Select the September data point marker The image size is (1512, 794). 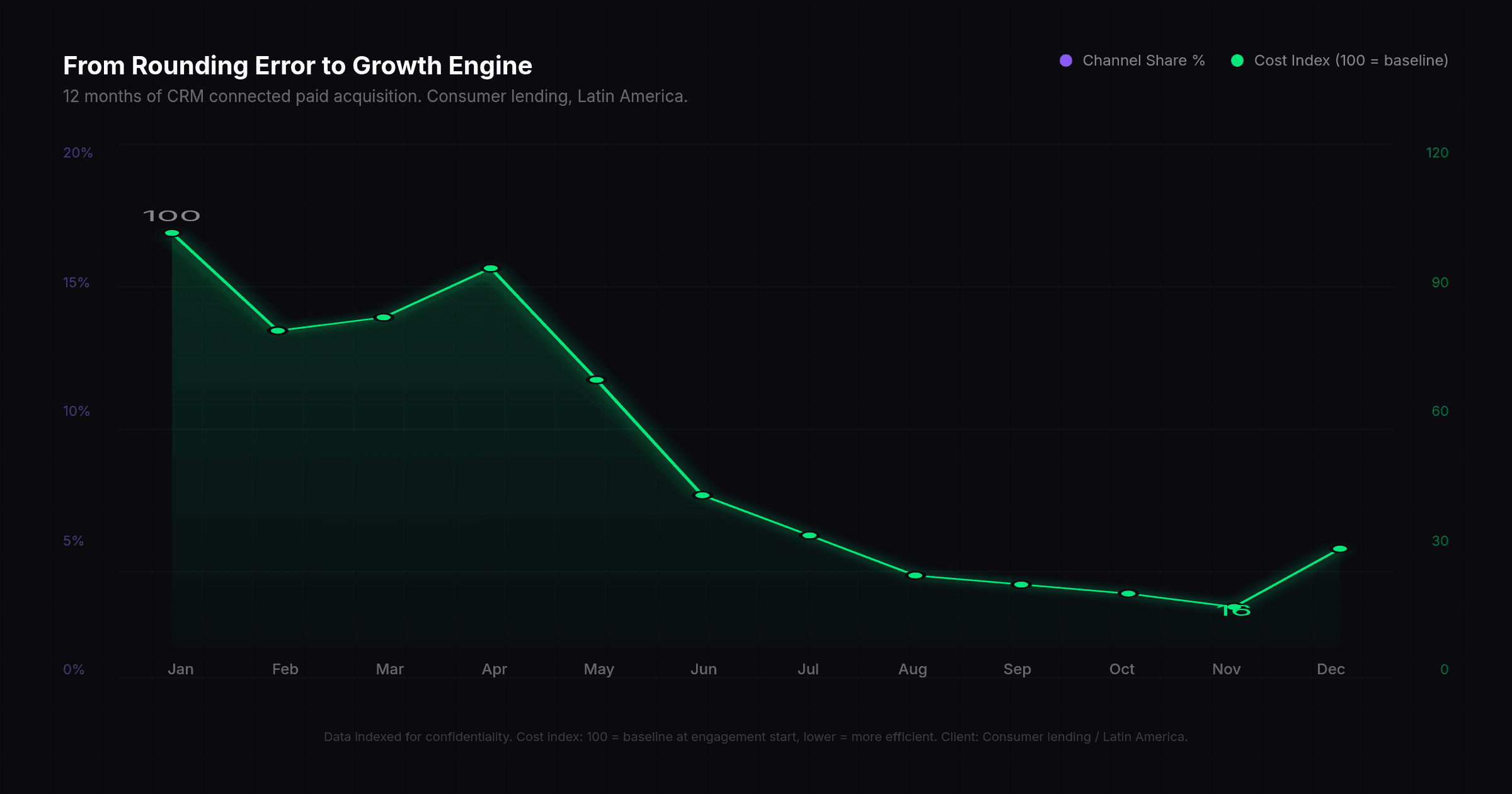(1021, 585)
